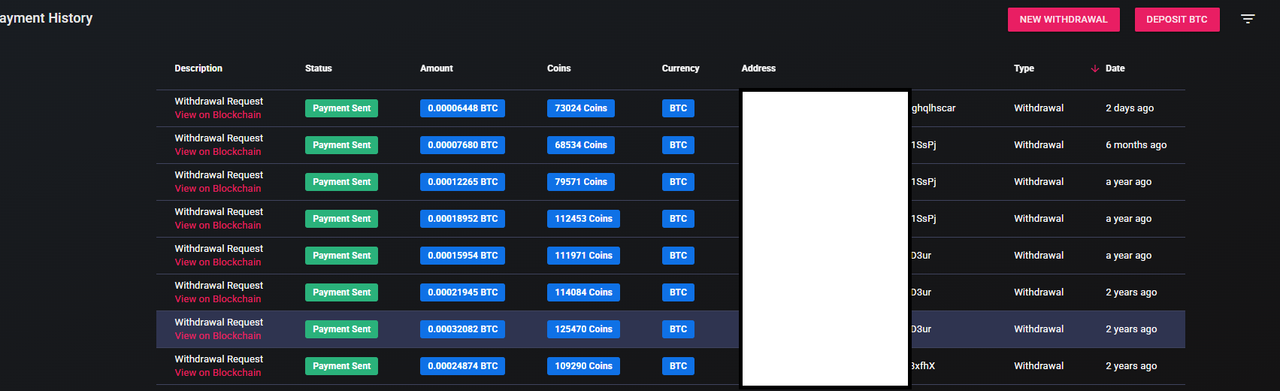This screenshot has width=1280, height=391.
Task: Sort by the Description column header
Action: click(x=198, y=68)
